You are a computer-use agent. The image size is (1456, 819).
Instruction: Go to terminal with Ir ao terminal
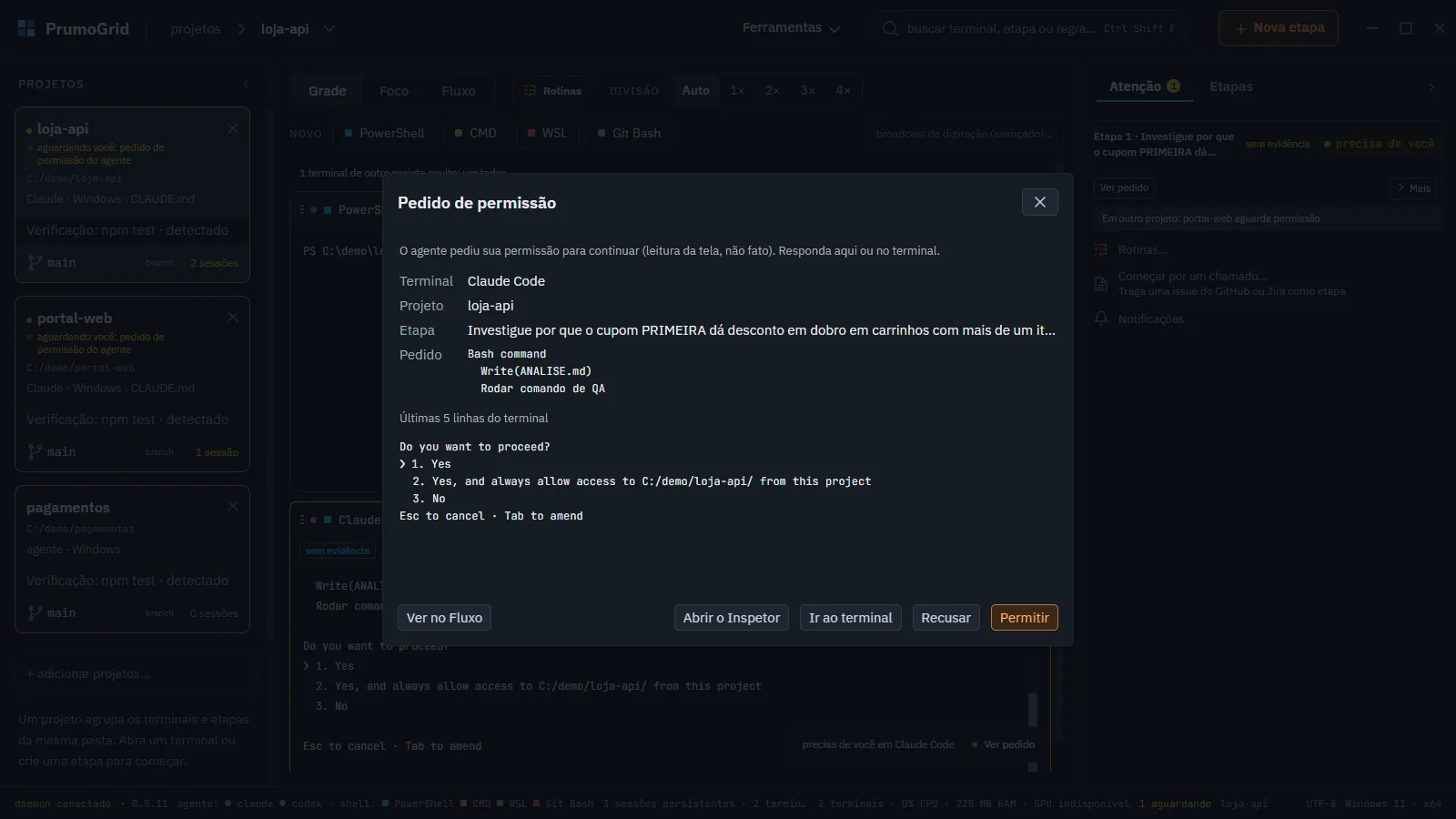point(850,618)
